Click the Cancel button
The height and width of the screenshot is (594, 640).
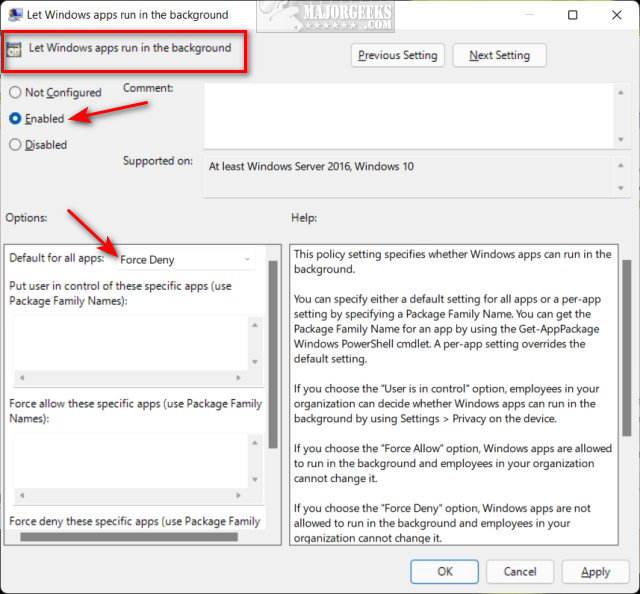520,572
